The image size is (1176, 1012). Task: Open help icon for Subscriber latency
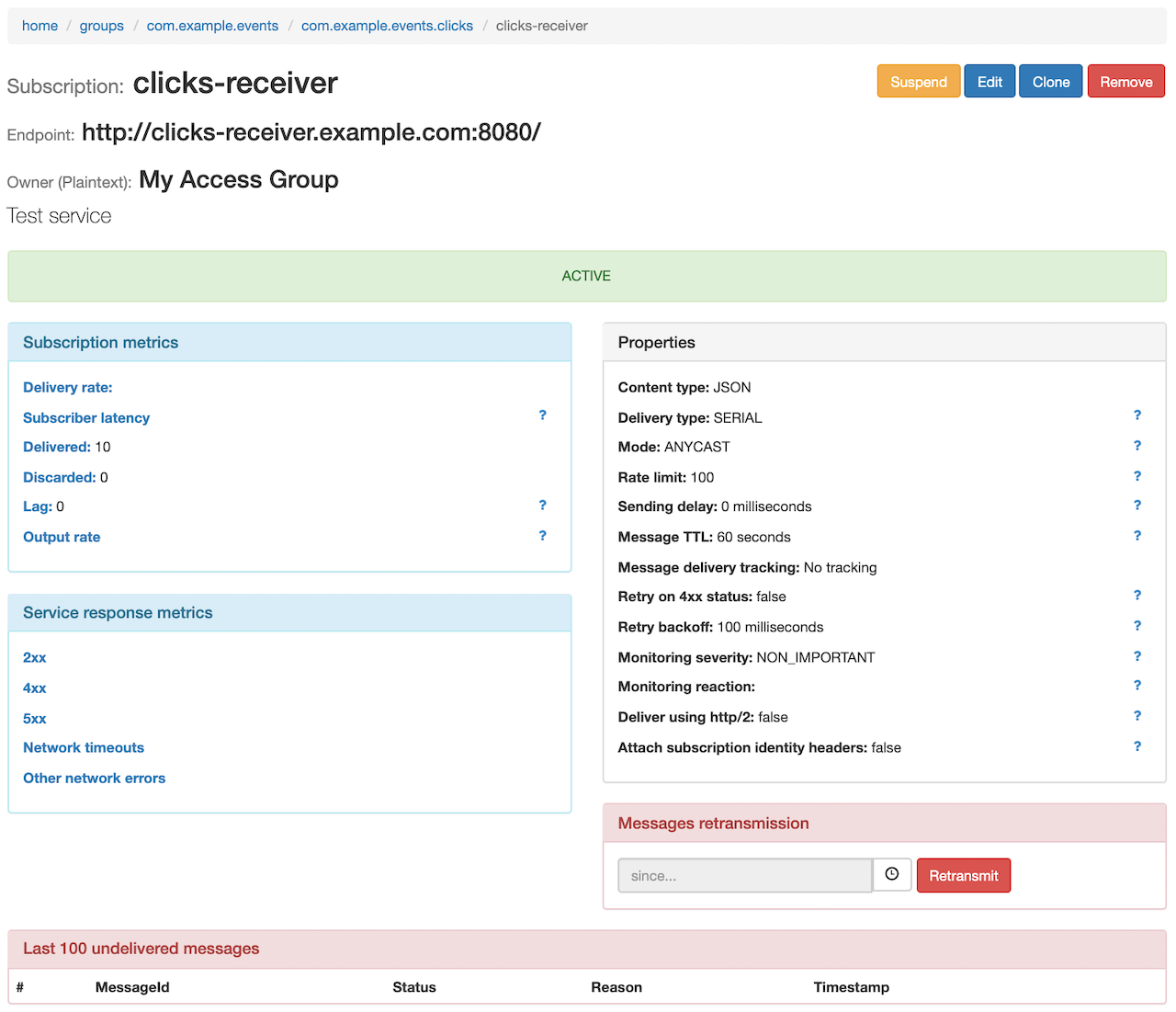542,415
